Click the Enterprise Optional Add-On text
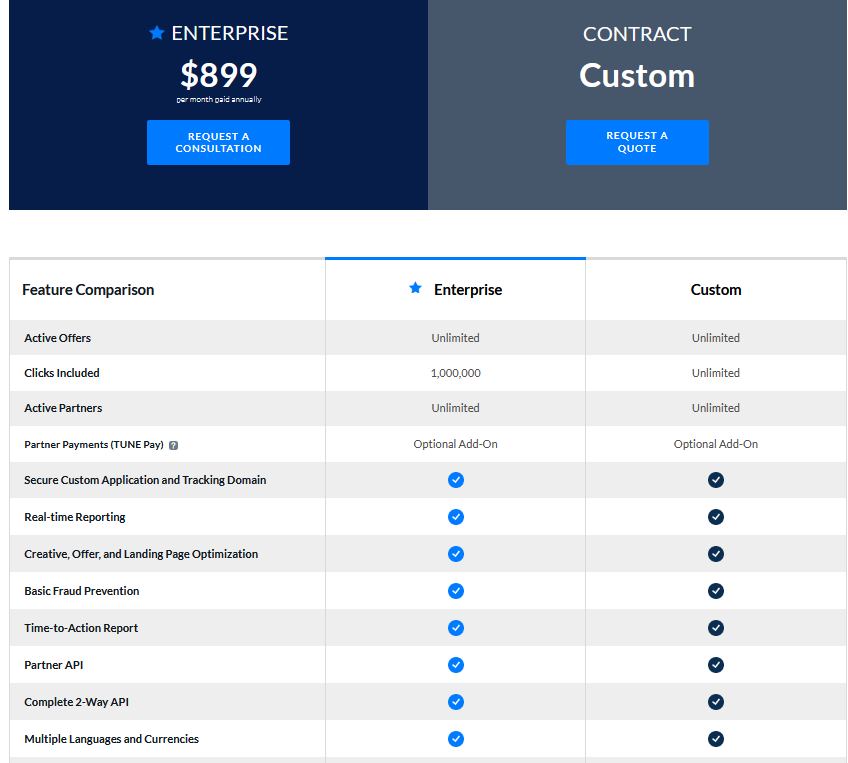Viewport: 848px width, 763px height. pos(455,444)
